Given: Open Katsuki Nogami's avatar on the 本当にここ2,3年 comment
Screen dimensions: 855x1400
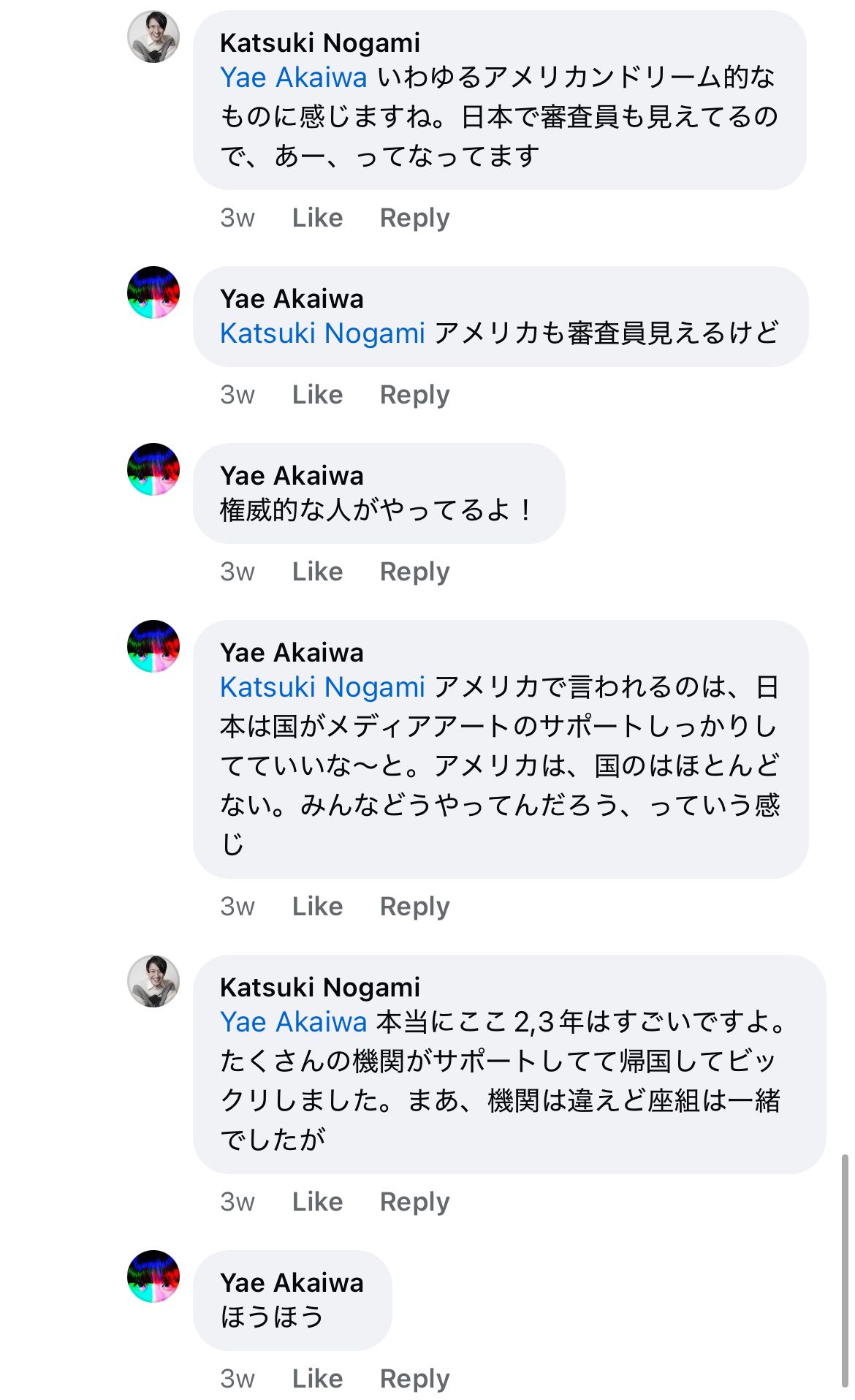Looking at the screenshot, I should tap(153, 981).
